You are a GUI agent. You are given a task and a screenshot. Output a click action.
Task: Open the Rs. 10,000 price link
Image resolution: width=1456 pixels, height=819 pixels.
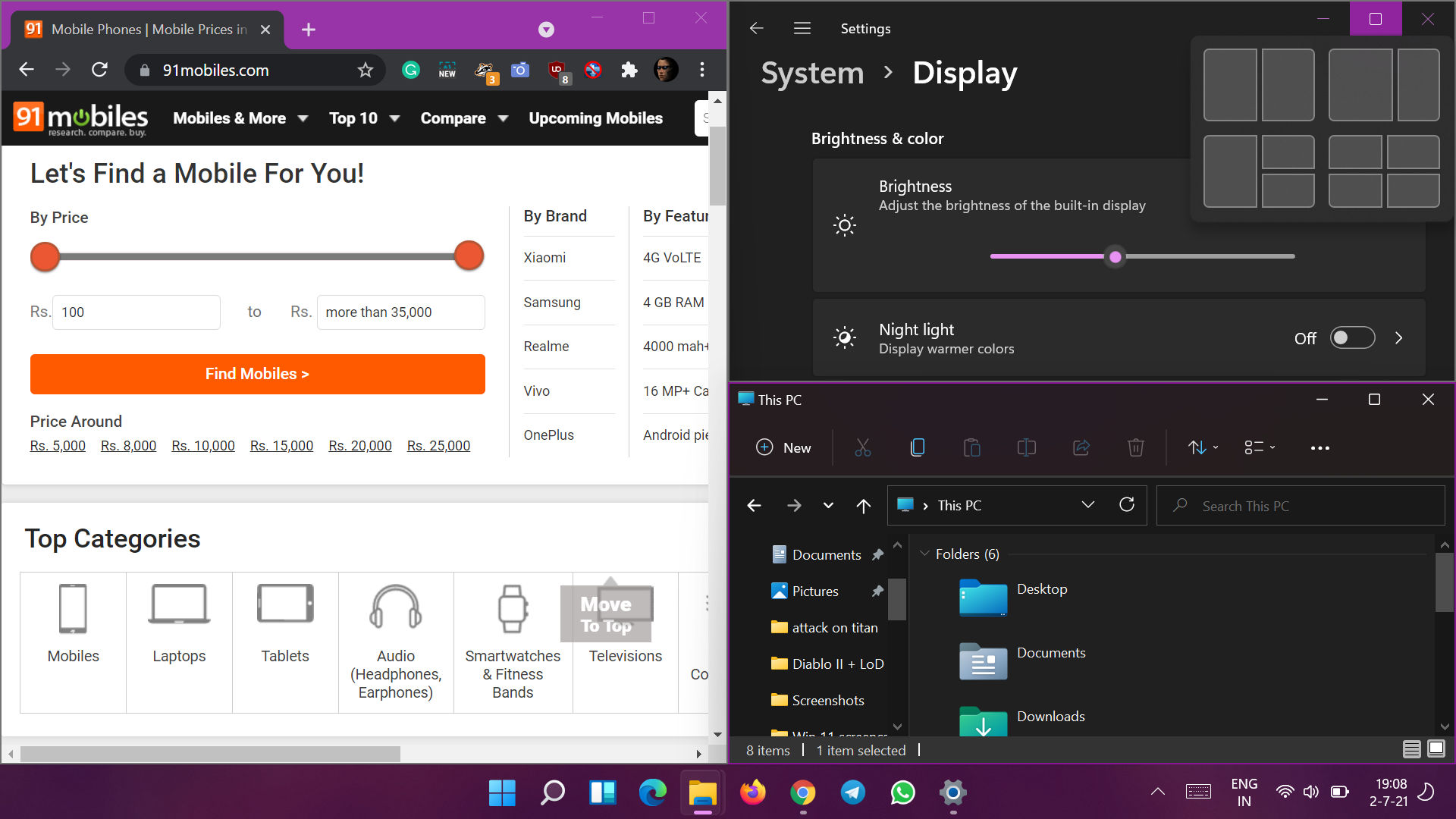point(202,446)
